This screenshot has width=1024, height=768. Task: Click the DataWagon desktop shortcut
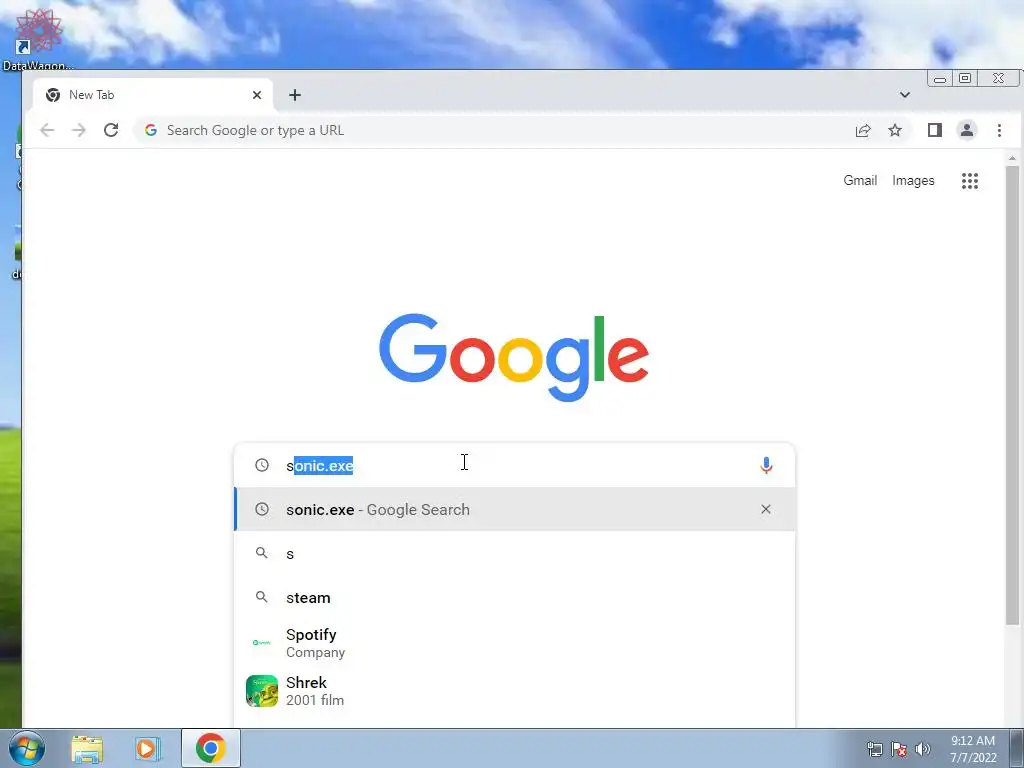[x=38, y=38]
